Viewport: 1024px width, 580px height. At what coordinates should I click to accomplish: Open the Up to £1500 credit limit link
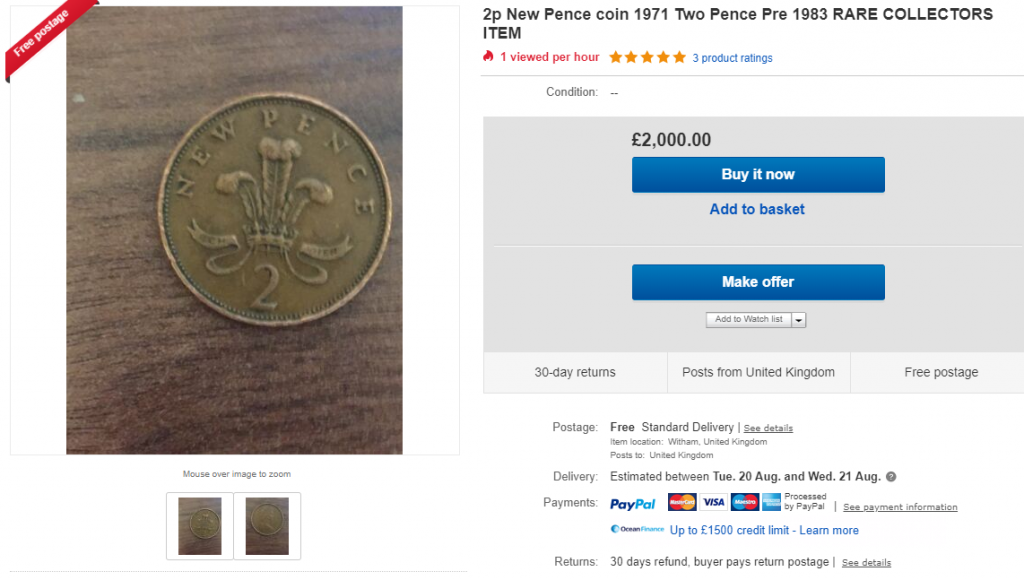[764, 530]
